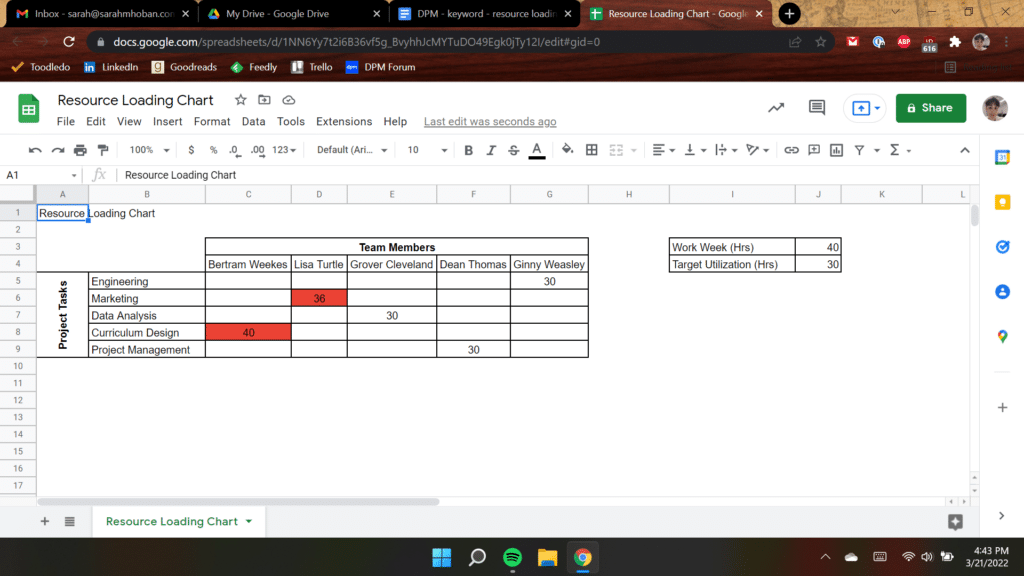The width and height of the screenshot is (1024, 576).
Task: Star the Resource Loading Chart document
Action: tap(240, 100)
